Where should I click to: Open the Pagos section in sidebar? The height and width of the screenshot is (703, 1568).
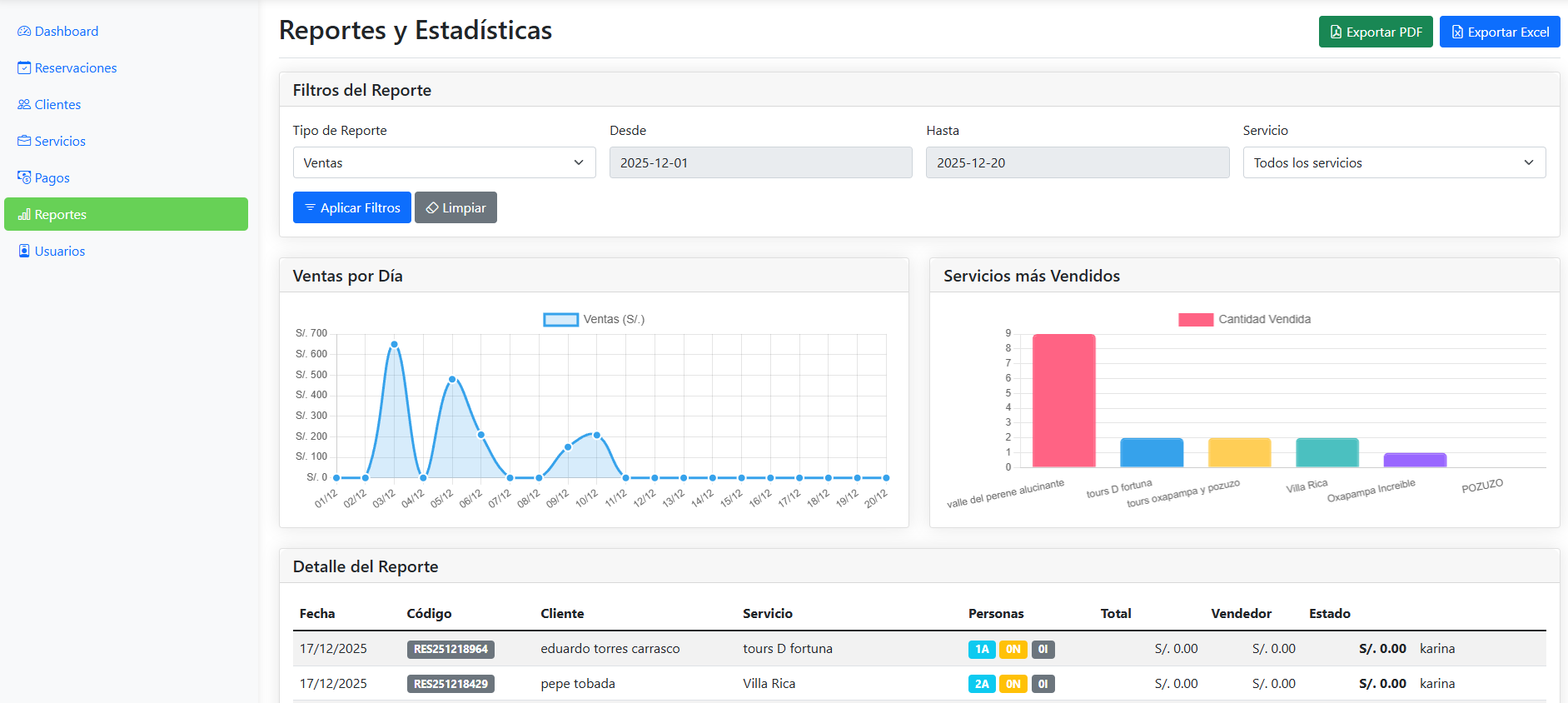[52, 178]
